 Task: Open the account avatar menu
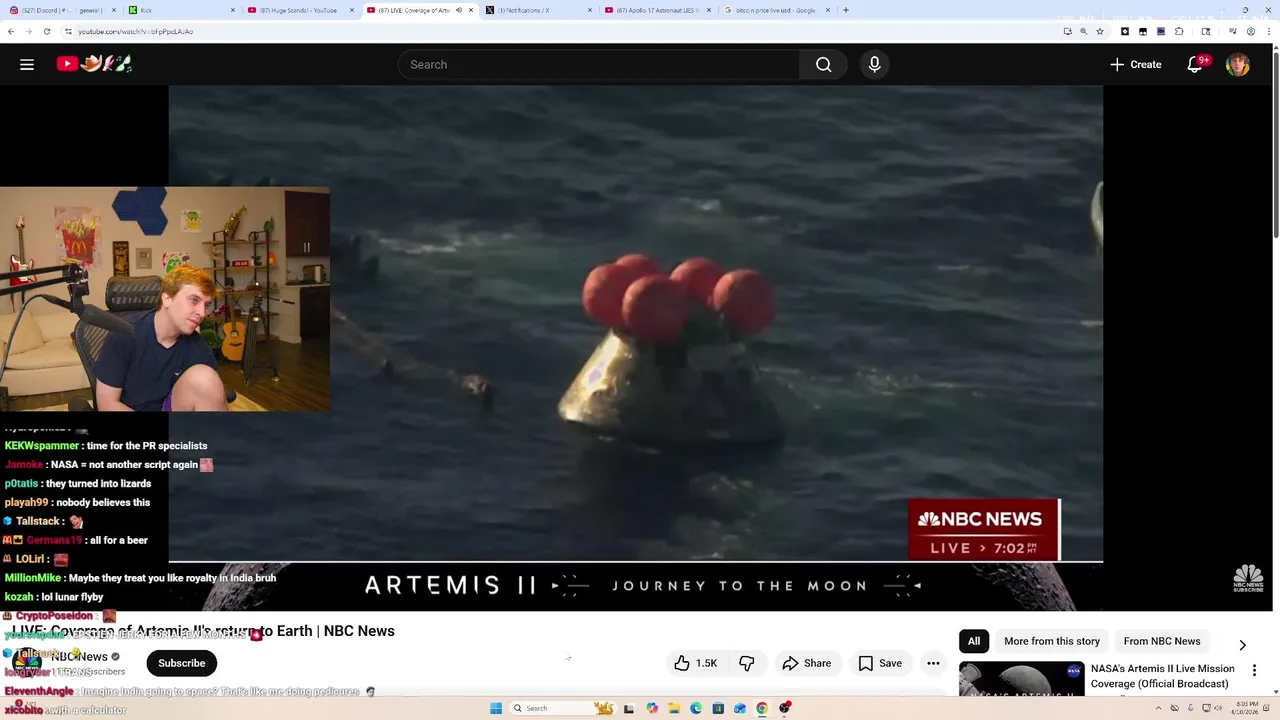coord(1238,64)
